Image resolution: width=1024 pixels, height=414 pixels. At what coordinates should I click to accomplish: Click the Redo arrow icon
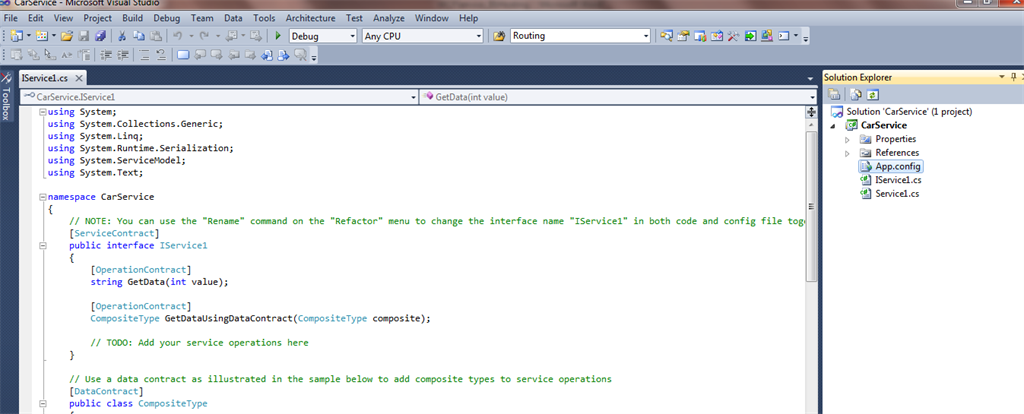pos(204,36)
